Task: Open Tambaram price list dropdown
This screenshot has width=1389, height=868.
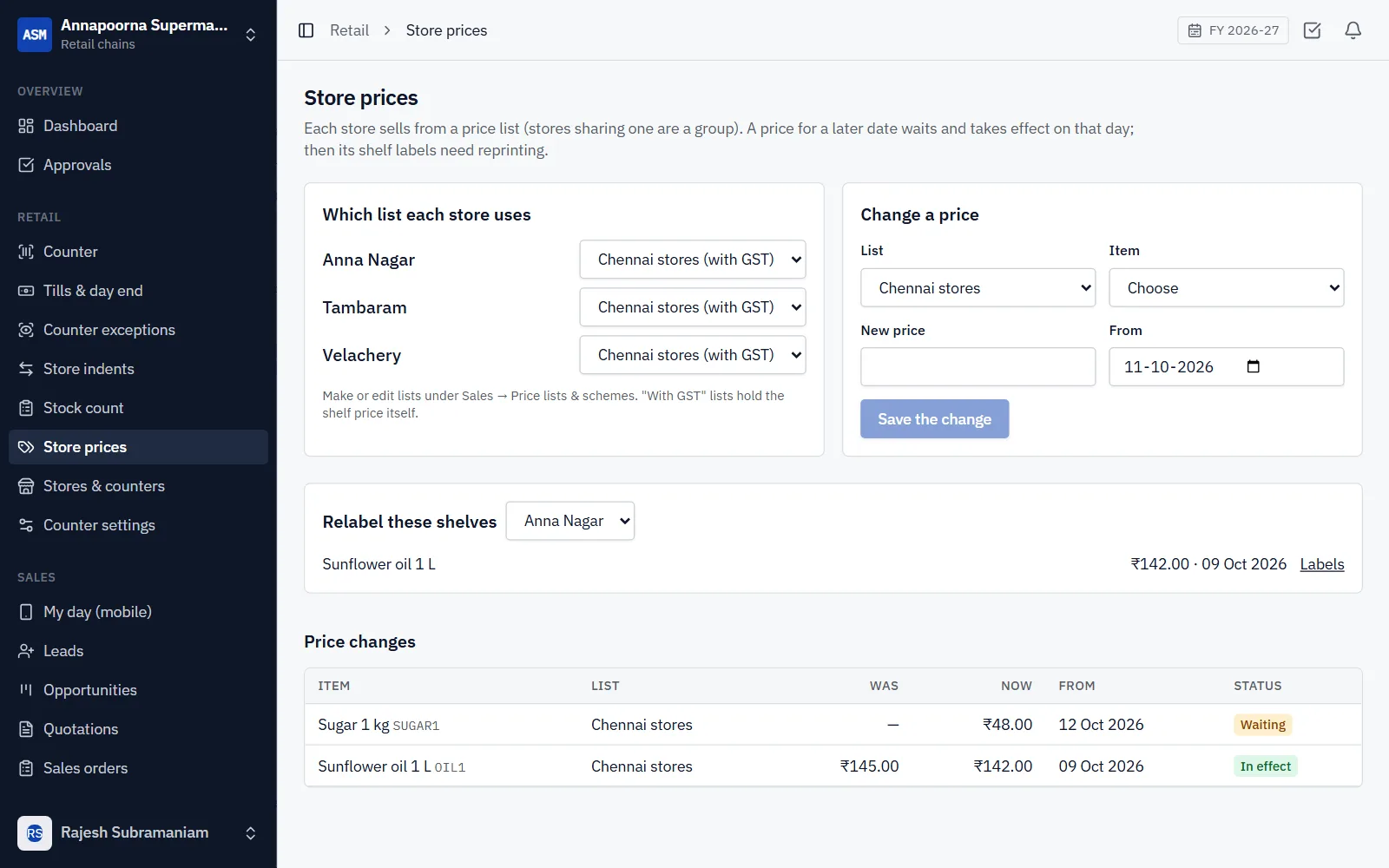Action: [693, 307]
